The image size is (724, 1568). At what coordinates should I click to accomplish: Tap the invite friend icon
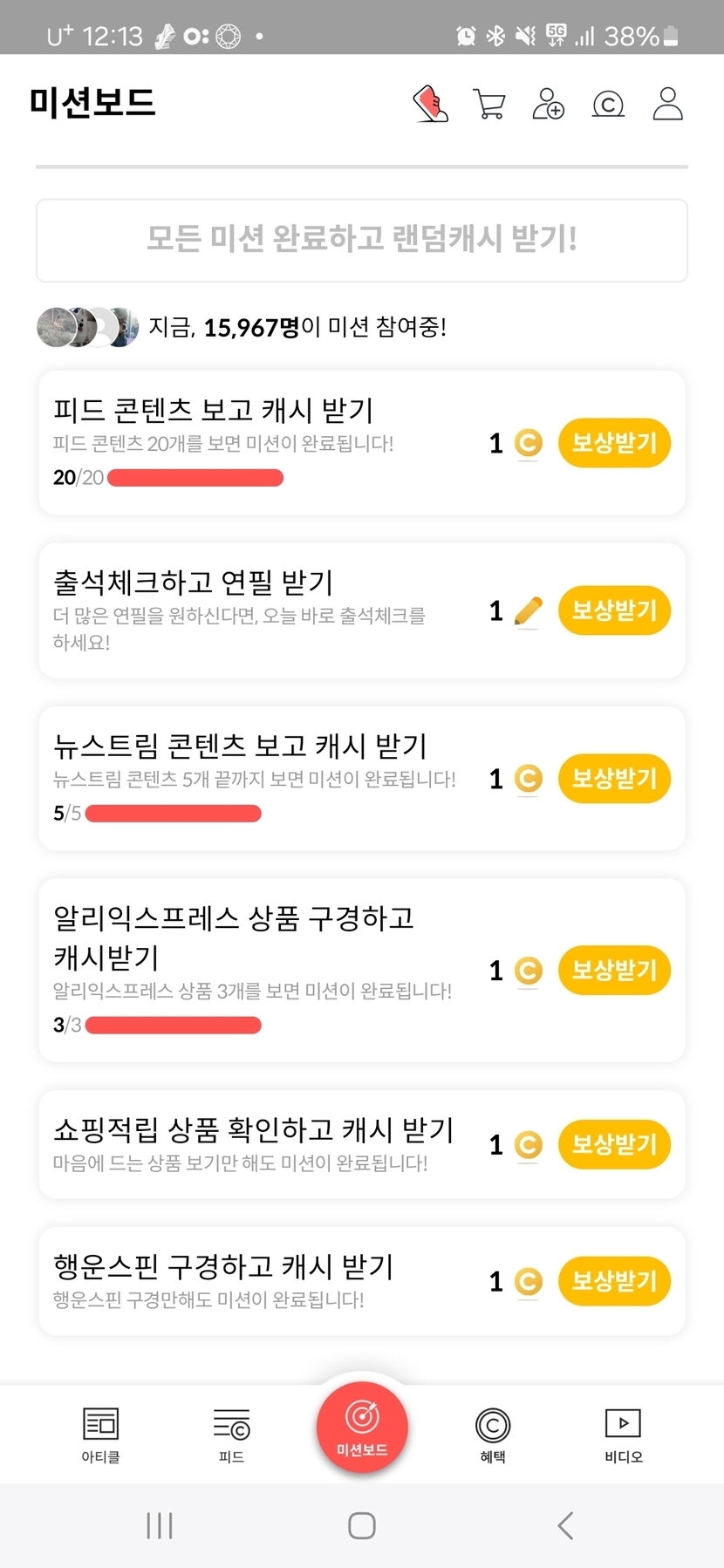tap(549, 104)
